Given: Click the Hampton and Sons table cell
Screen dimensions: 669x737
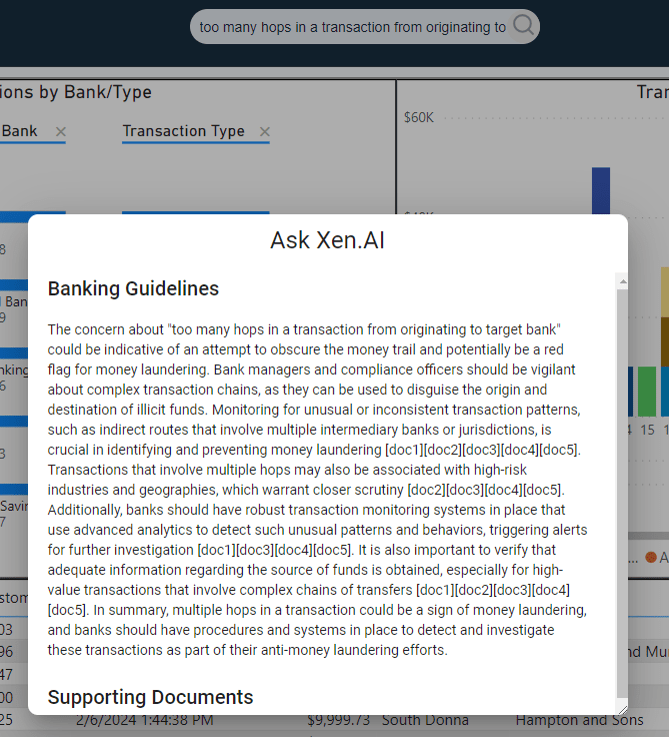Looking at the screenshot, I should click(579, 720).
